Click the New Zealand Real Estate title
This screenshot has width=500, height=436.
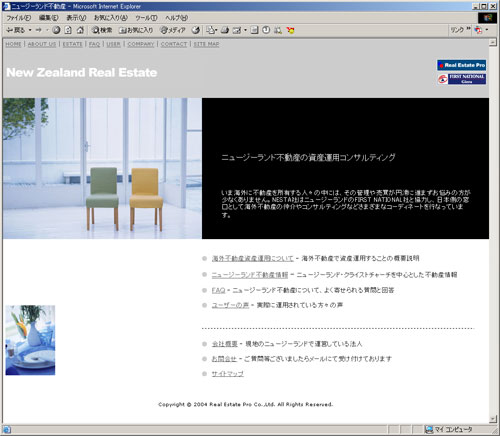[x=82, y=73]
